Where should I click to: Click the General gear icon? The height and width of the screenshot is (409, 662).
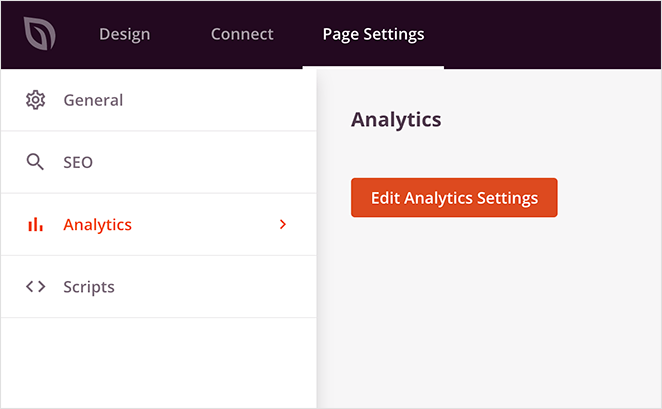coord(35,100)
